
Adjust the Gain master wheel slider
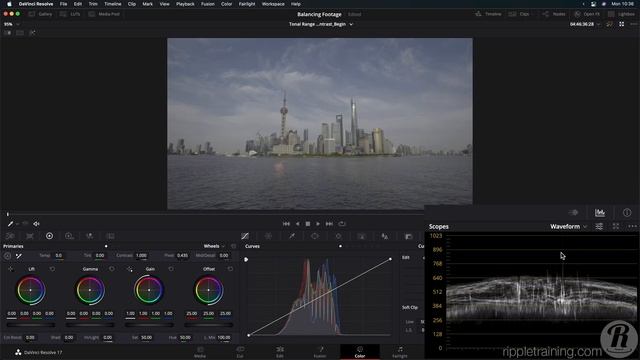pos(149,325)
